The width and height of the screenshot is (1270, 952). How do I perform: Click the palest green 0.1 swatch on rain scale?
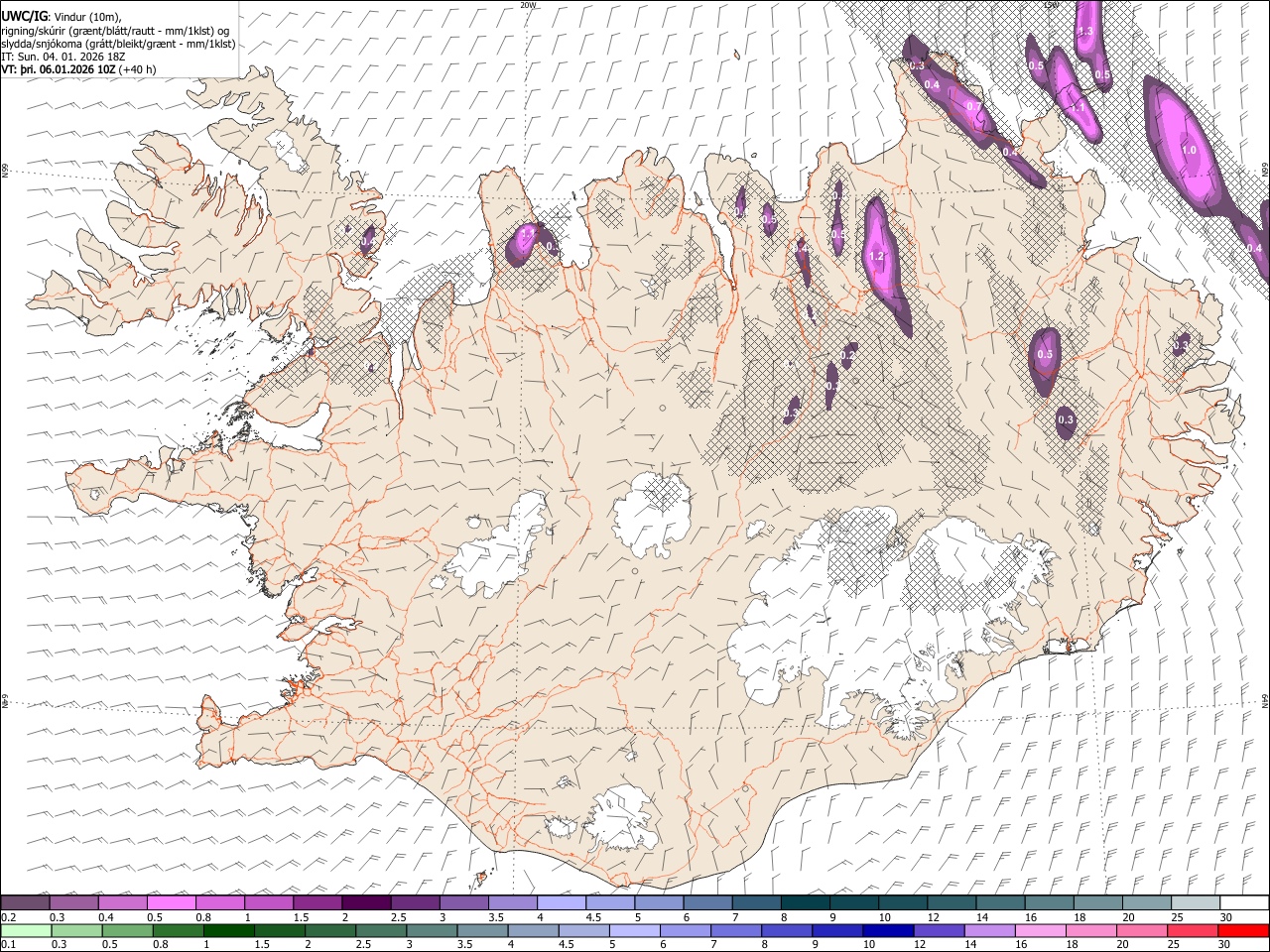tap(26, 931)
